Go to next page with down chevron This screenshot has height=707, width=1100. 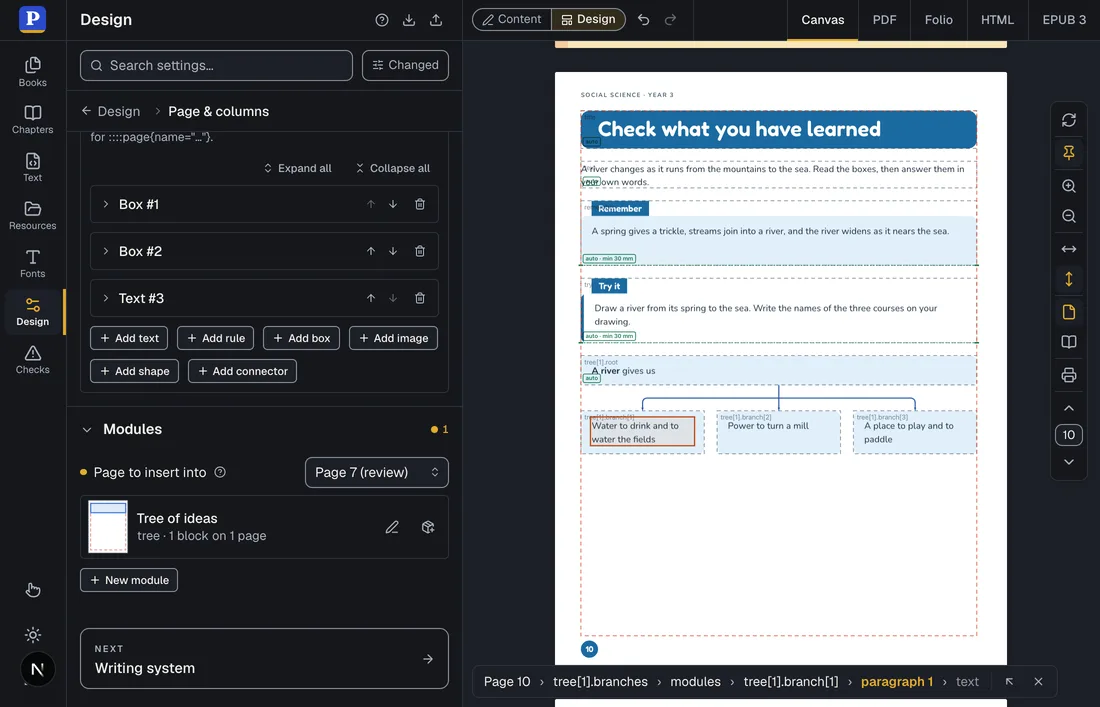pyautogui.click(x=1068, y=462)
